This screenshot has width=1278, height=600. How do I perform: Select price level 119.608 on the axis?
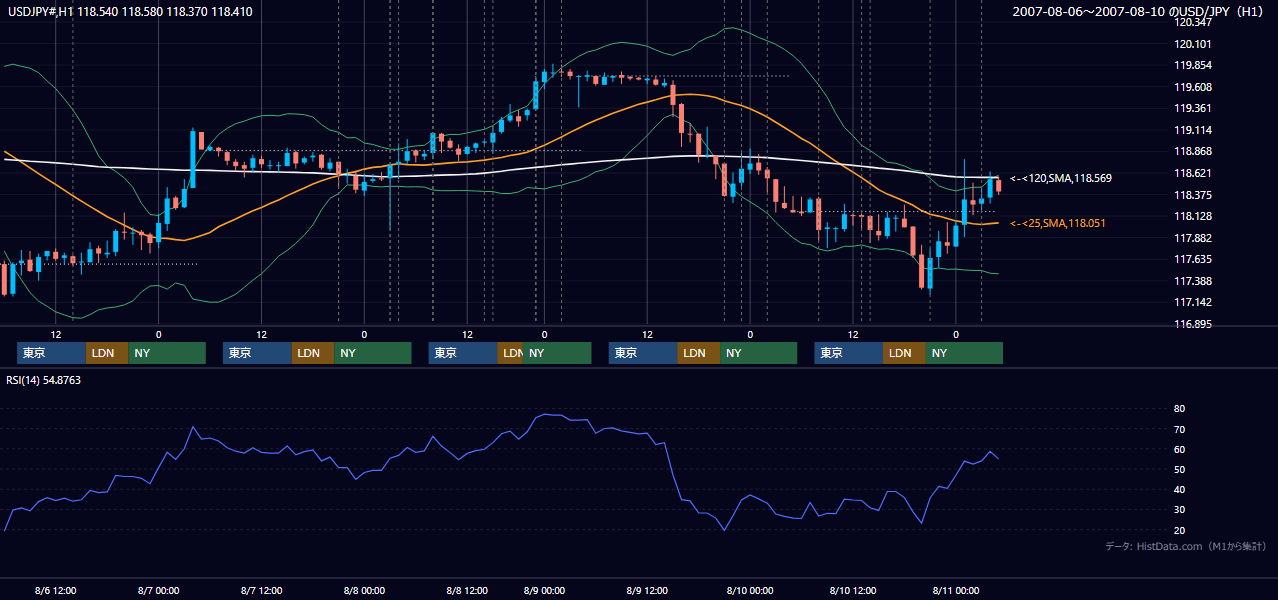(x=1194, y=87)
